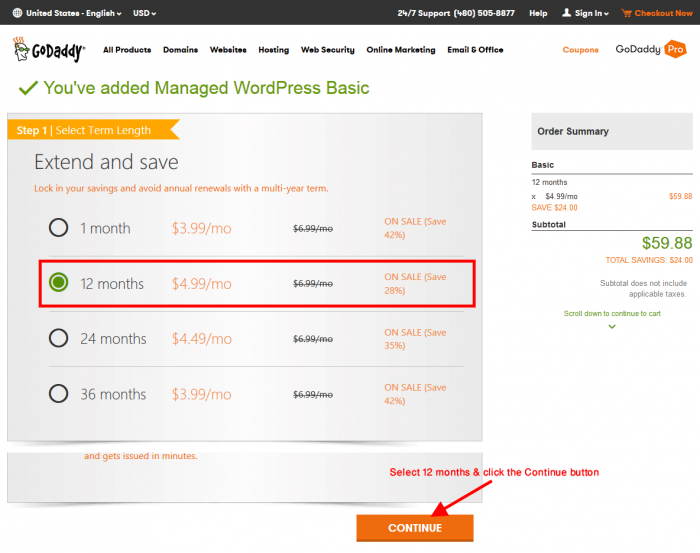Click ON SALE (Save 28%) text
The width and height of the screenshot is (700, 553).
click(x=415, y=283)
